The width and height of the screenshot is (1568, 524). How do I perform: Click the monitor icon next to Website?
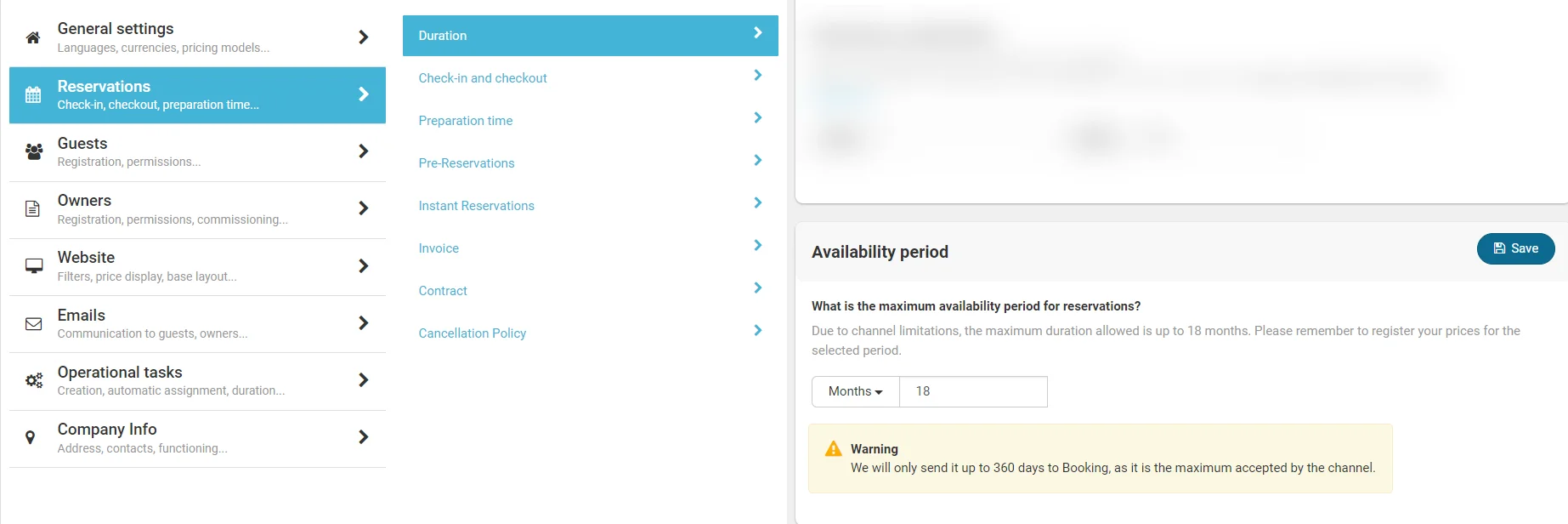click(34, 265)
